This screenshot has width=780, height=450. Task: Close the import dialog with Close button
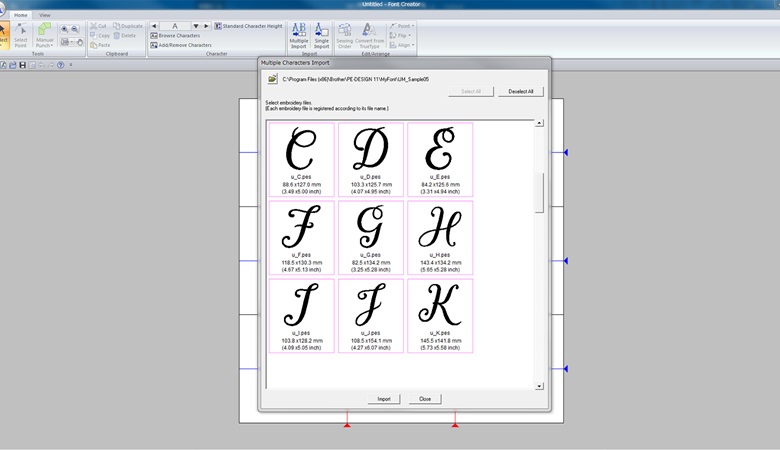coord(425,399)
